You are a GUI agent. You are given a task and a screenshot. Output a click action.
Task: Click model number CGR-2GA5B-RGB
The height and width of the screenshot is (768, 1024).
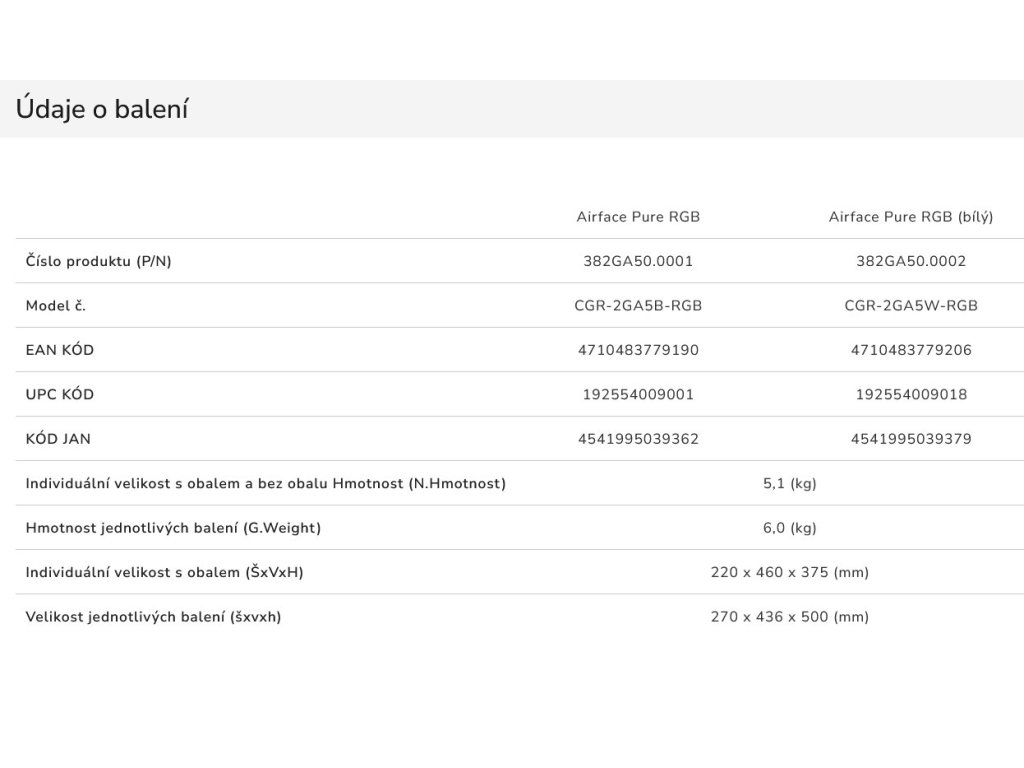638,305
